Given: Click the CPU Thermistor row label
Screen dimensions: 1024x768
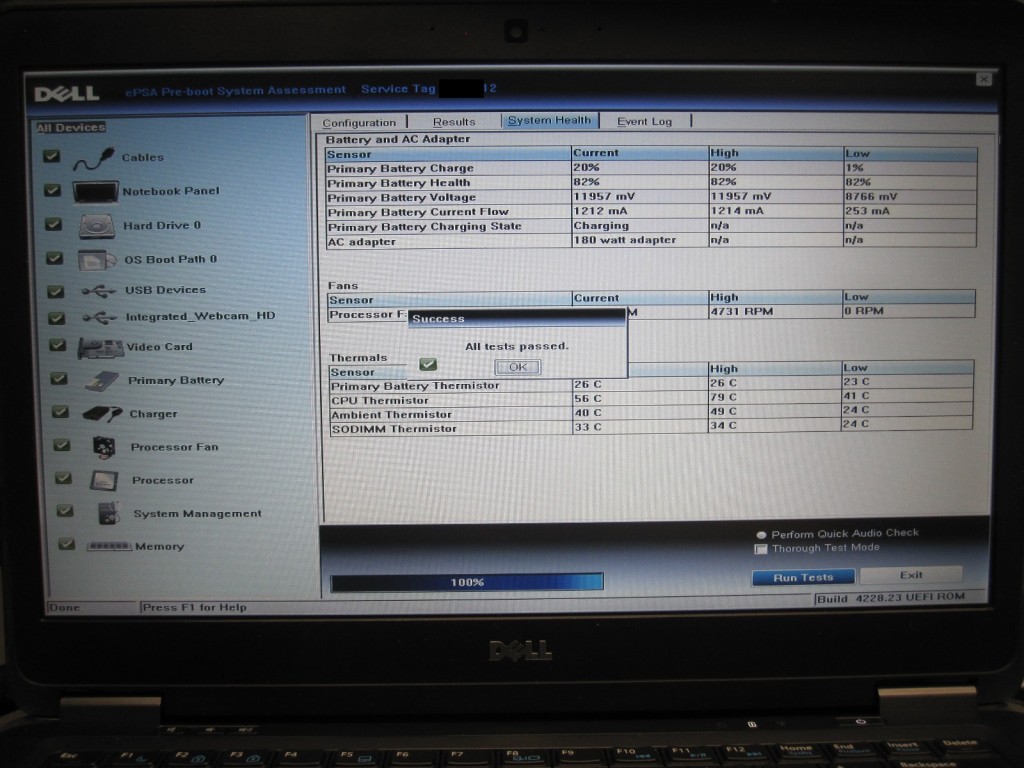Looking at the screenshot, I should tap(380, 400).
